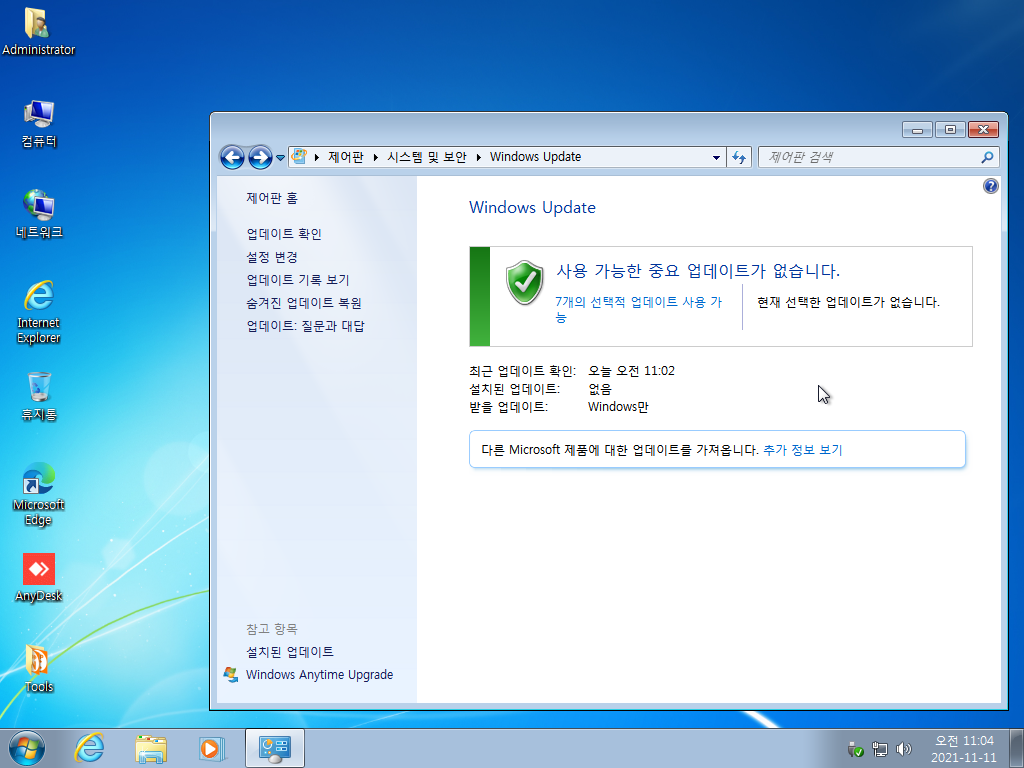Open 설정 변경 in sidebar
The image size is (1024, 768).
(272, 257)
